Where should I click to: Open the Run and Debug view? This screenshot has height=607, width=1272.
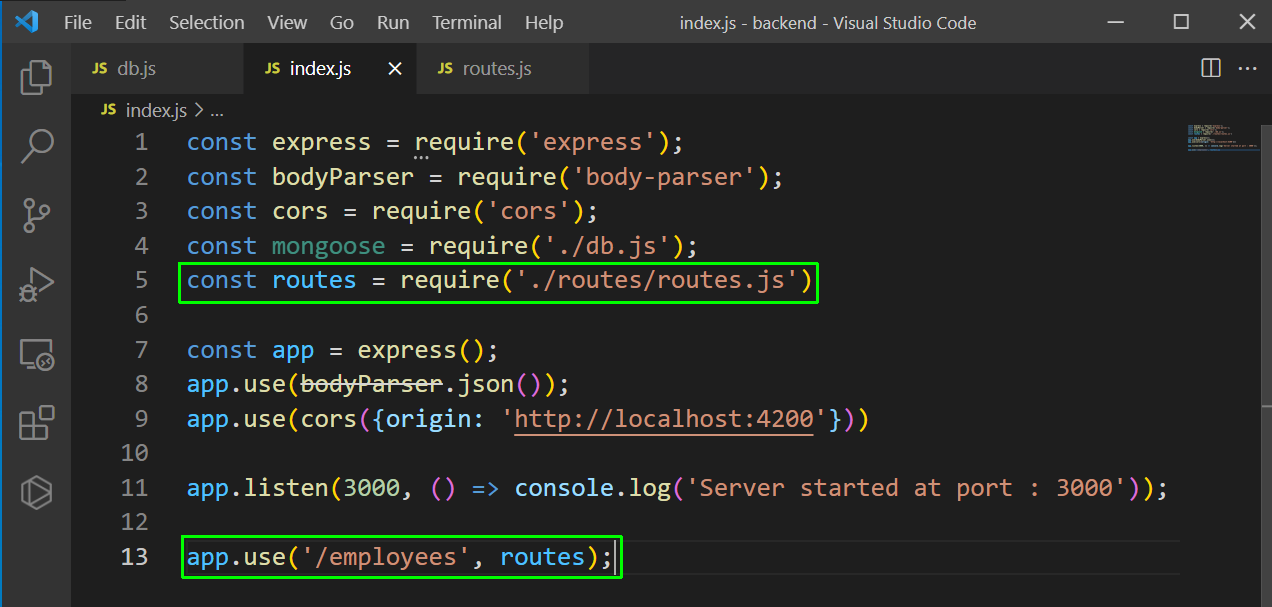coord(36,284)
